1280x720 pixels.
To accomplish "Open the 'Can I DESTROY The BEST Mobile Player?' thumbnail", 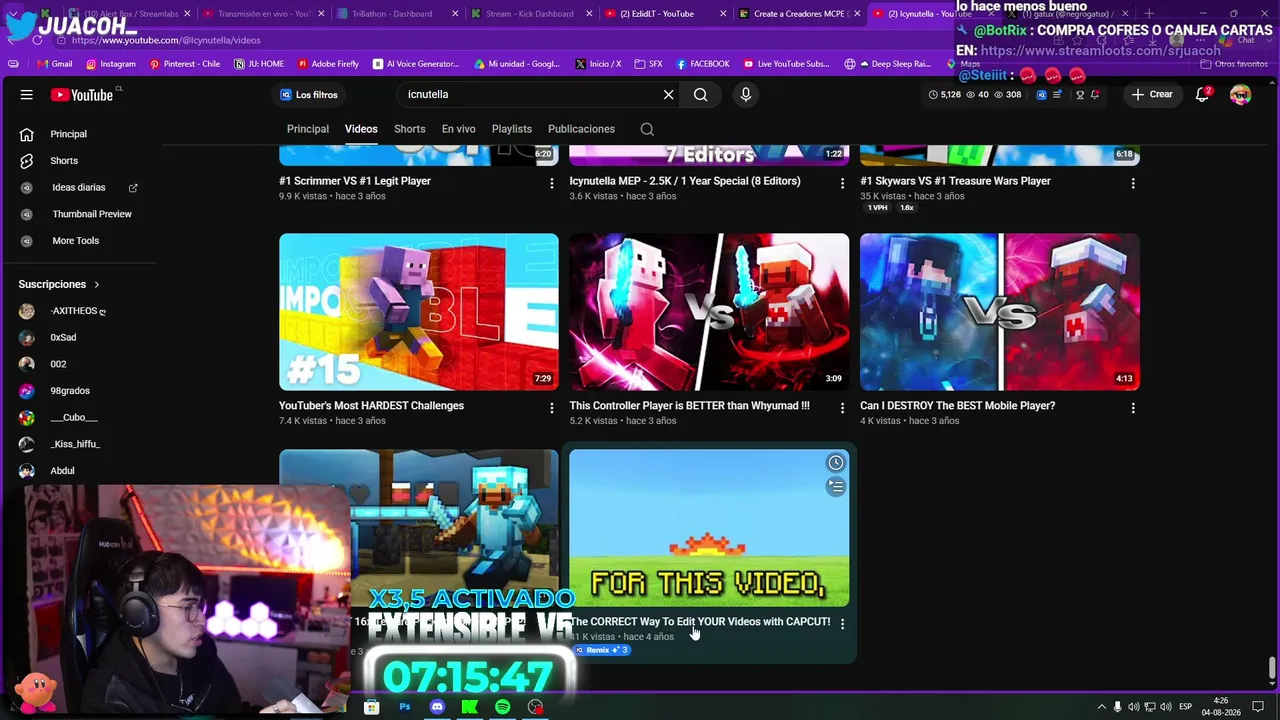I will point(1000,312).
